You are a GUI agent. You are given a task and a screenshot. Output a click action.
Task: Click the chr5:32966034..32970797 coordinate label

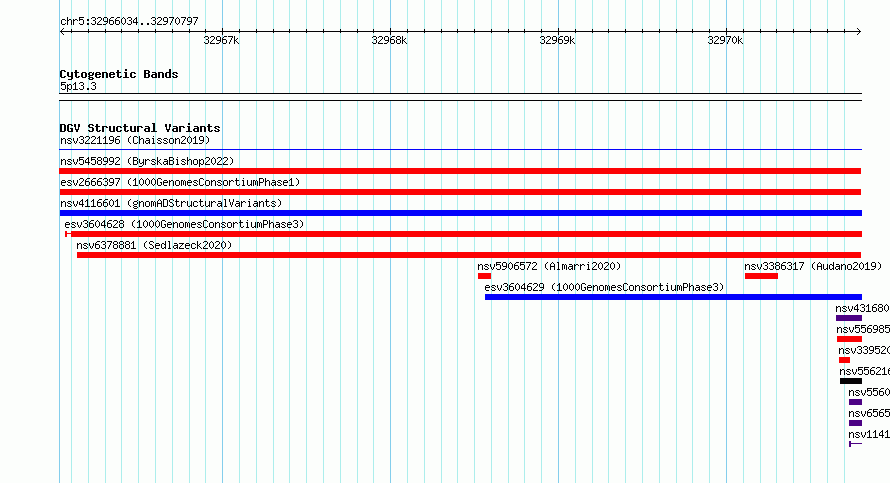(129, 22)
